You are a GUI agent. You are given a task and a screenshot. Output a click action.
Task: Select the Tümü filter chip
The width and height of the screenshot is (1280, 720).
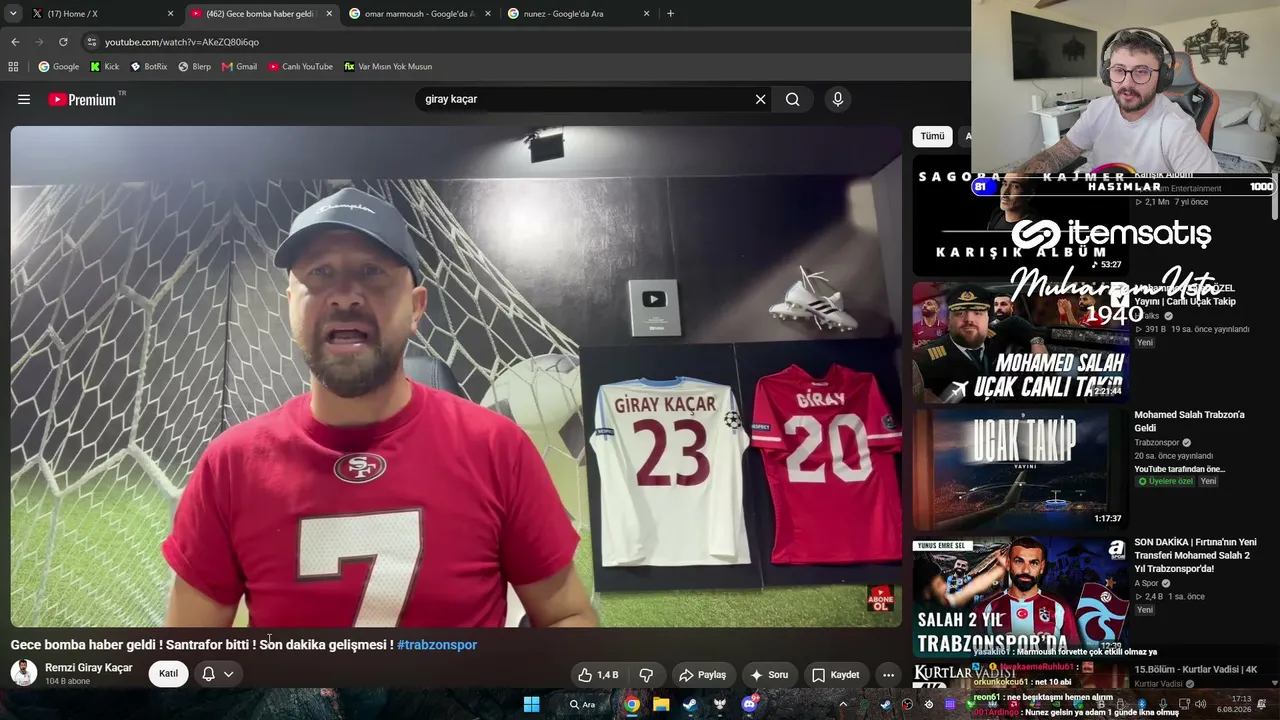(932, 136)
